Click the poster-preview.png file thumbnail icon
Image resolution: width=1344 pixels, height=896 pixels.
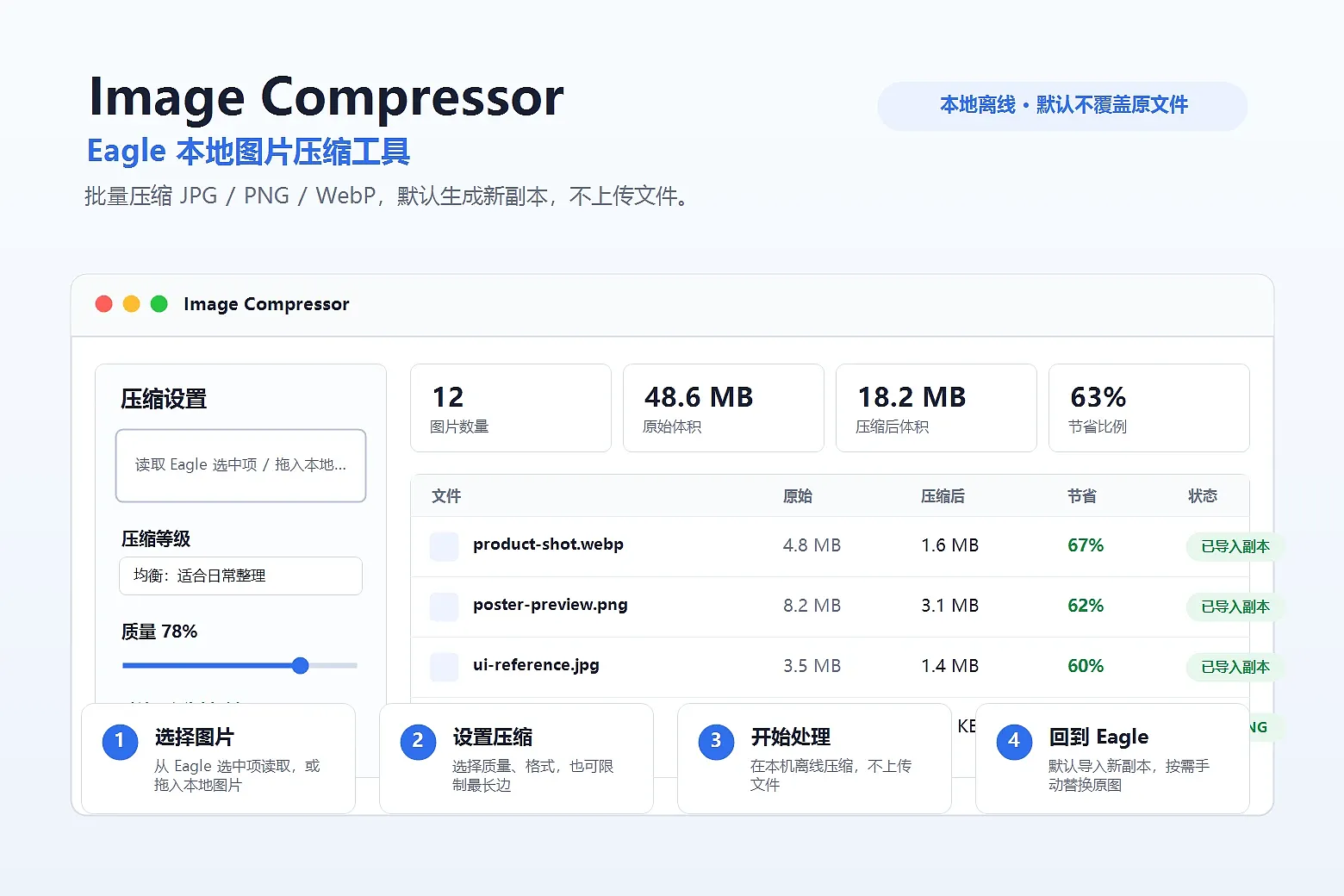445,607
